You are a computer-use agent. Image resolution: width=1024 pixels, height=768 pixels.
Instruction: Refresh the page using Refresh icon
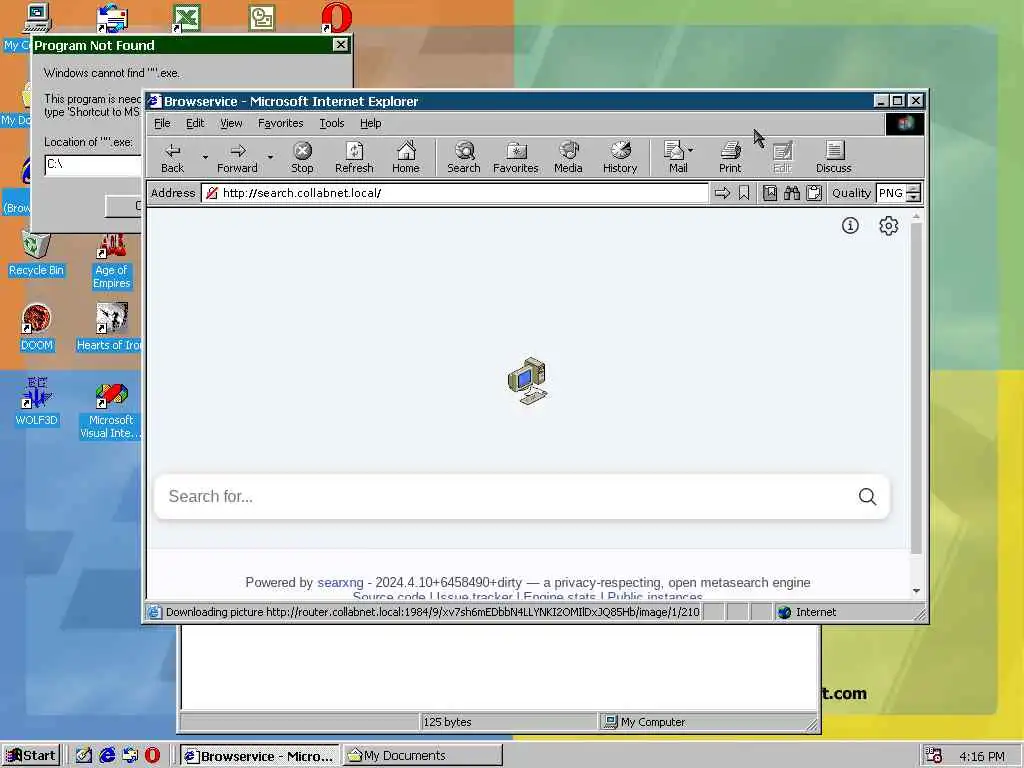[354, 157]
